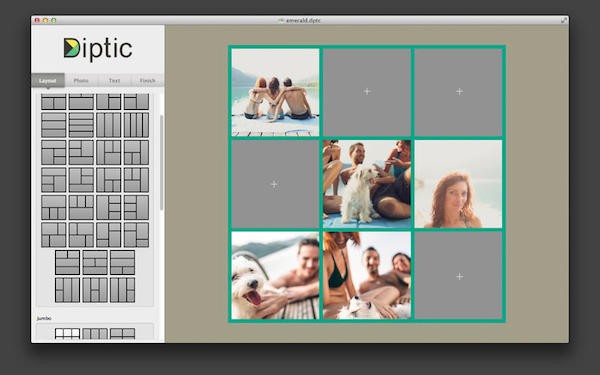Pick layout: tall left column, large cell above two small
This screenshot has width=600, height=375.
coord(109,180)
